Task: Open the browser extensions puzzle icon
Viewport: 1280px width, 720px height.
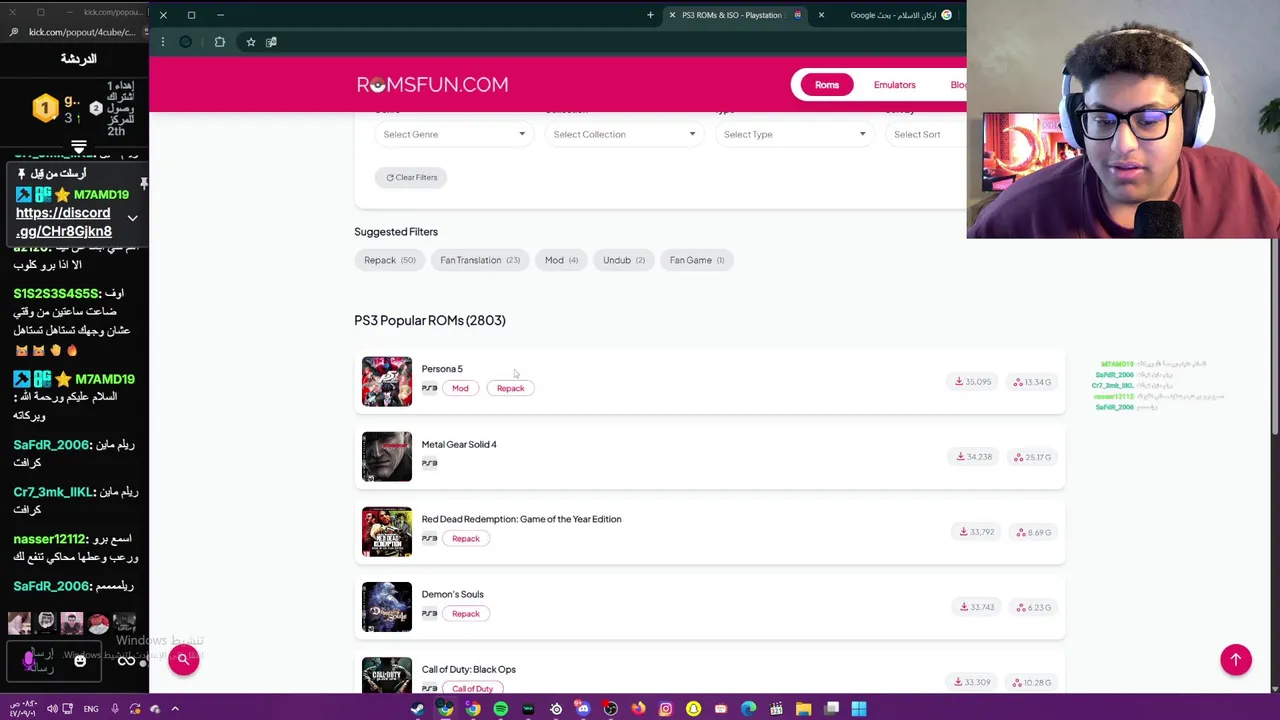Action: (219, 42)
